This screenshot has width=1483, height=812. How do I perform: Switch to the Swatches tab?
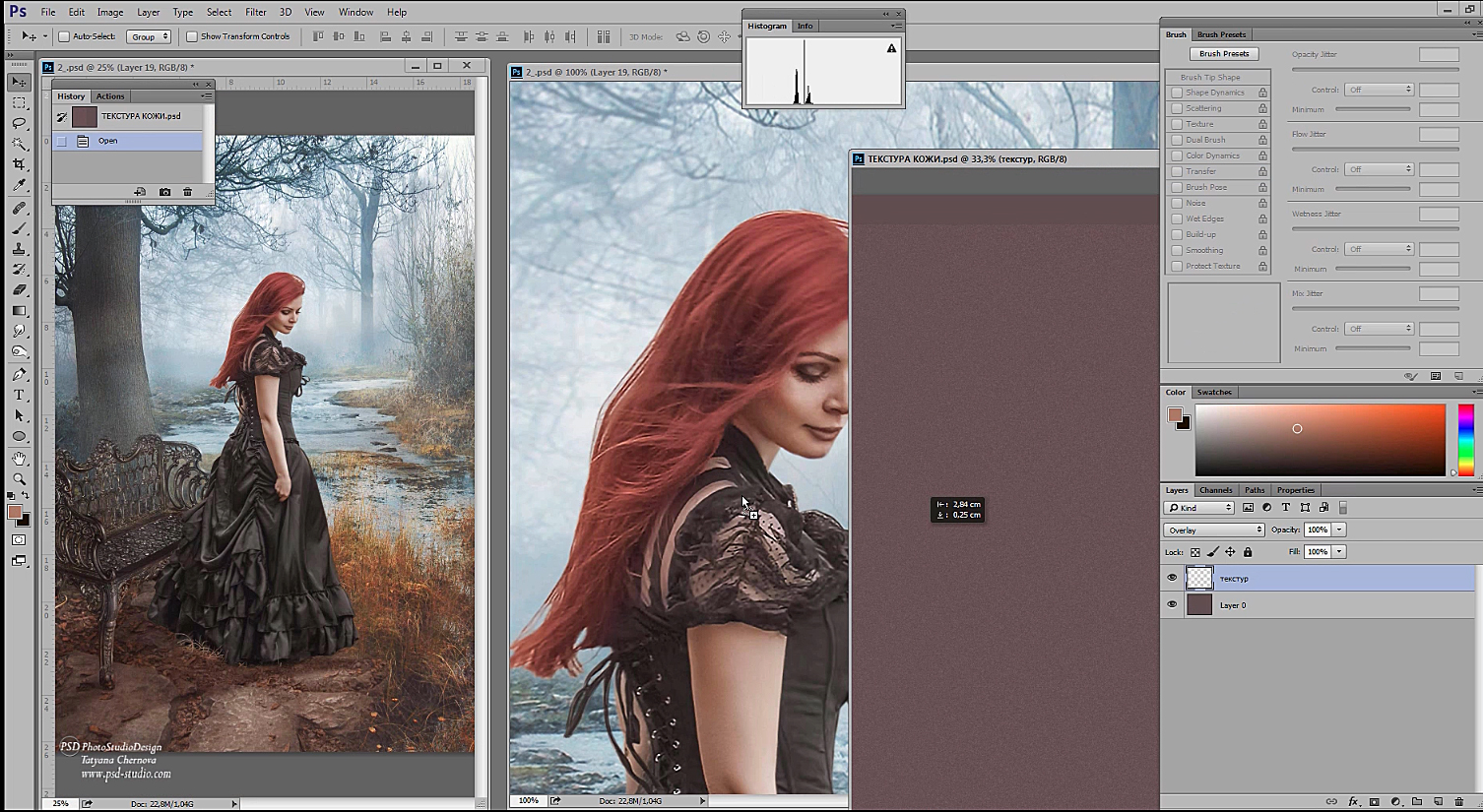point(1214,392)
